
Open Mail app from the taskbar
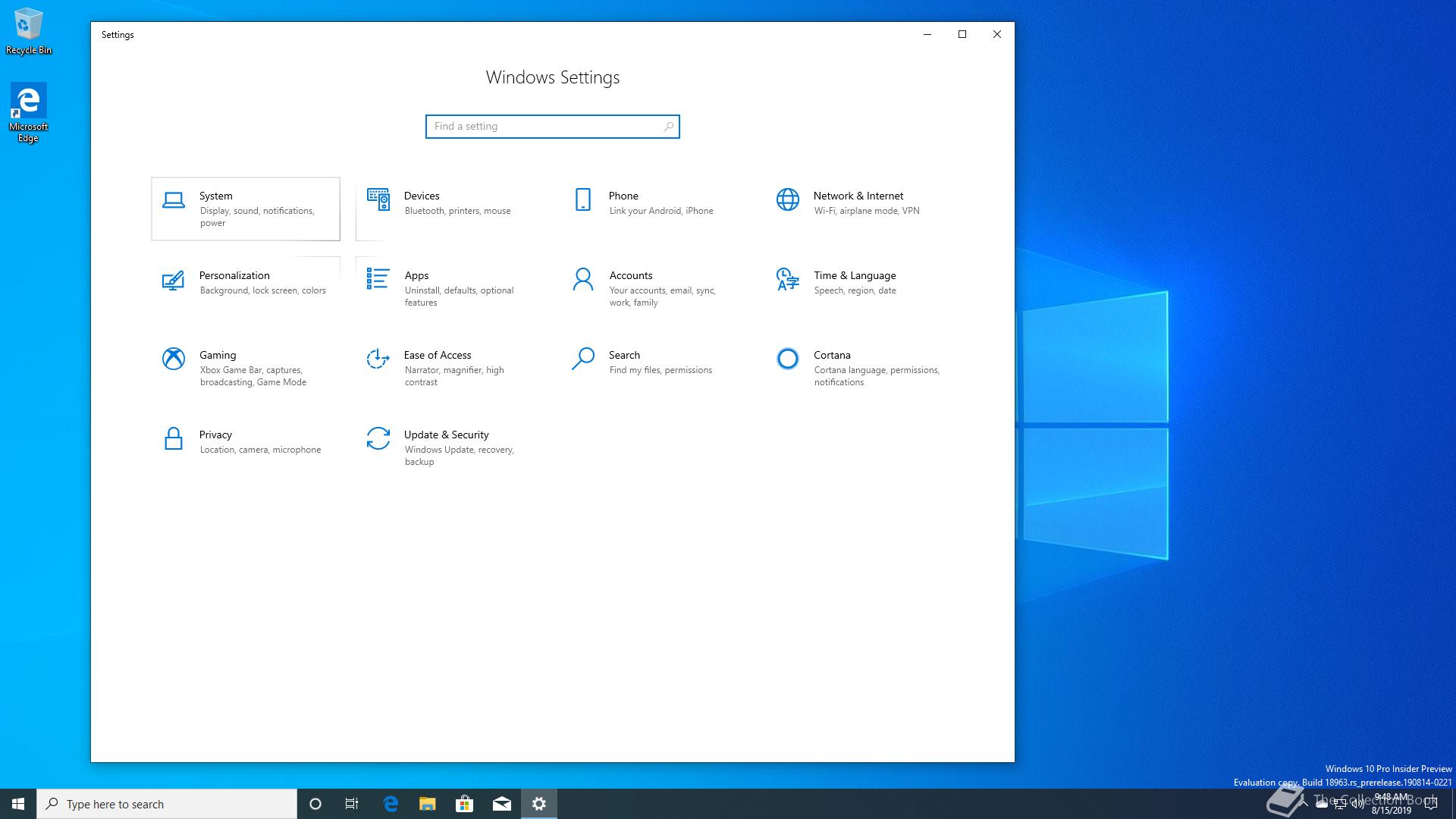point(501,804)
